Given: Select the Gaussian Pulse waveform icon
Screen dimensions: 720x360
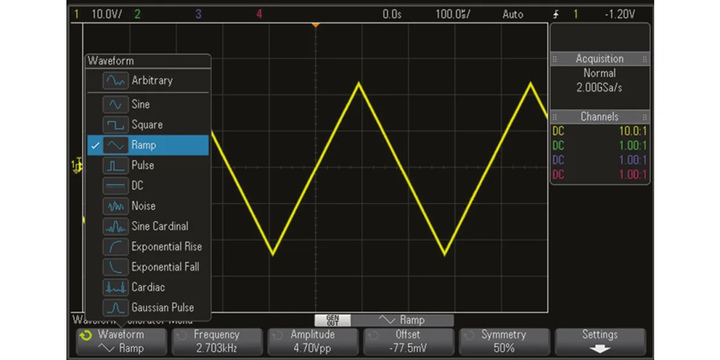Looking at the screenshot, I should point(115,308).
